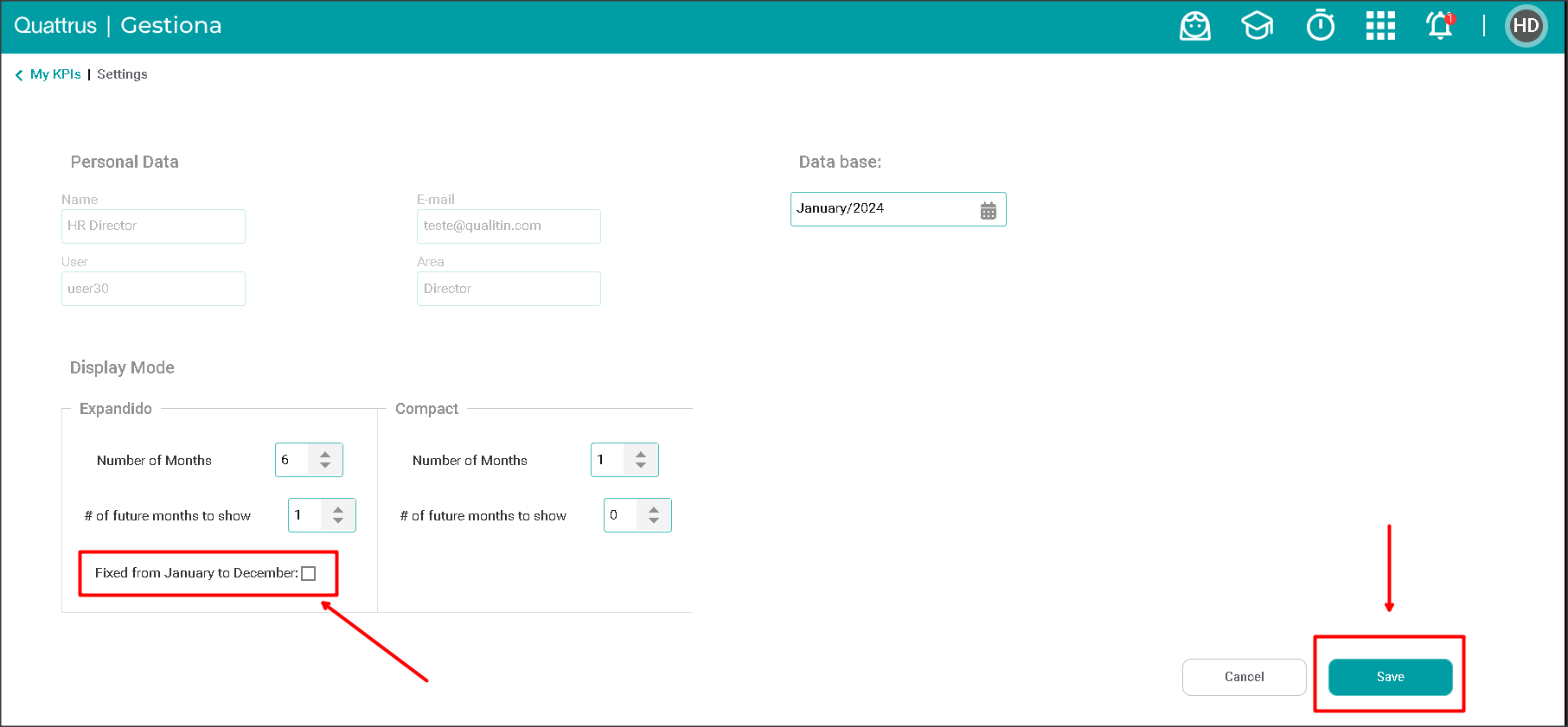This screenshot has height=727, width=1568.
Task: Open the notifications bell icon
Action: point(1440,26)
